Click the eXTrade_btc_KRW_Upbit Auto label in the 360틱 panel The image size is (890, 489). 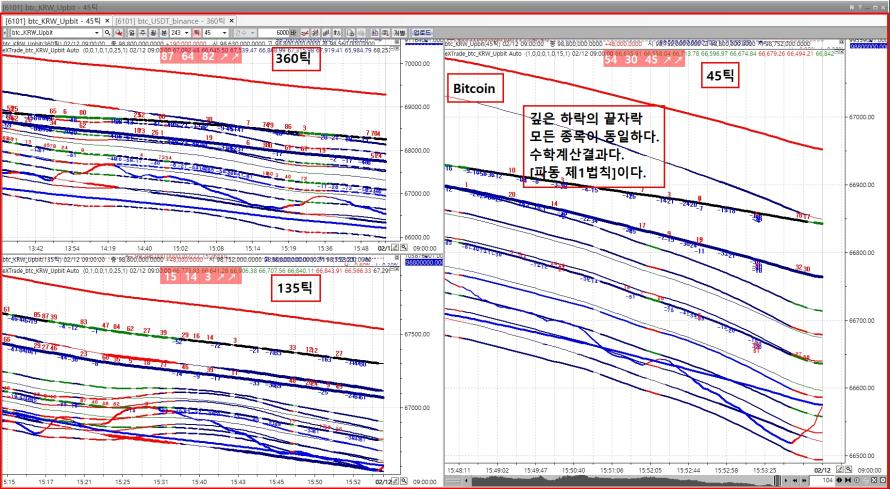(40, 50)
